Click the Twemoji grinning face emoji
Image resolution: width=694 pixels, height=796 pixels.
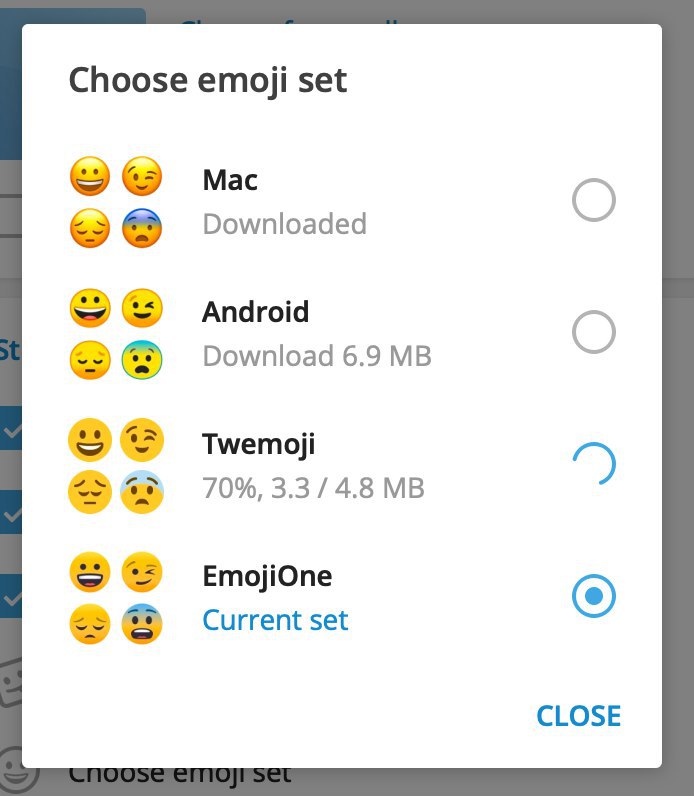tap(89, 441)
